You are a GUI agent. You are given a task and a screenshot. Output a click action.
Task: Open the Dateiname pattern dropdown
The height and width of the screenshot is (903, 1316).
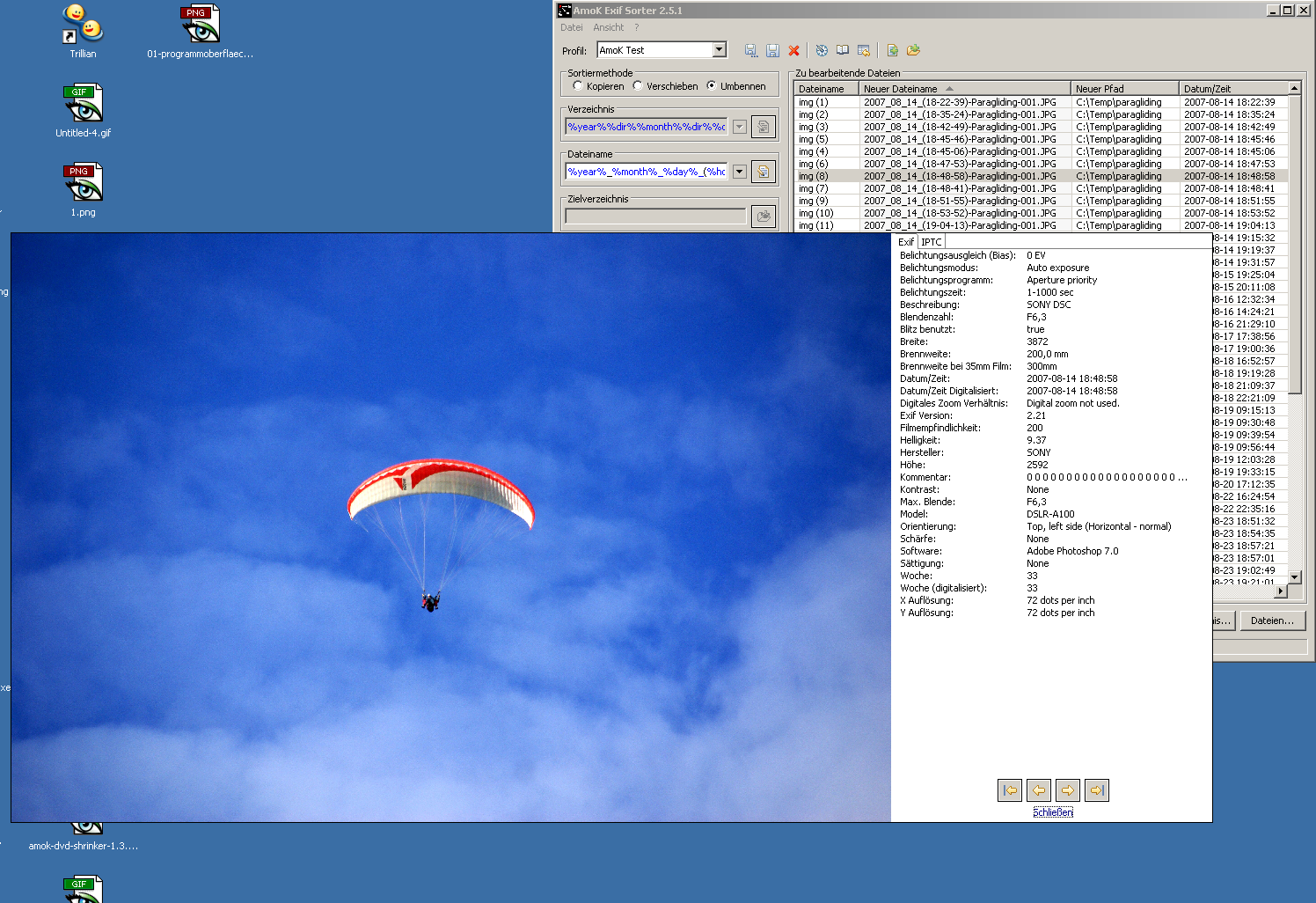pyautogui.click(x=739, y=171)
